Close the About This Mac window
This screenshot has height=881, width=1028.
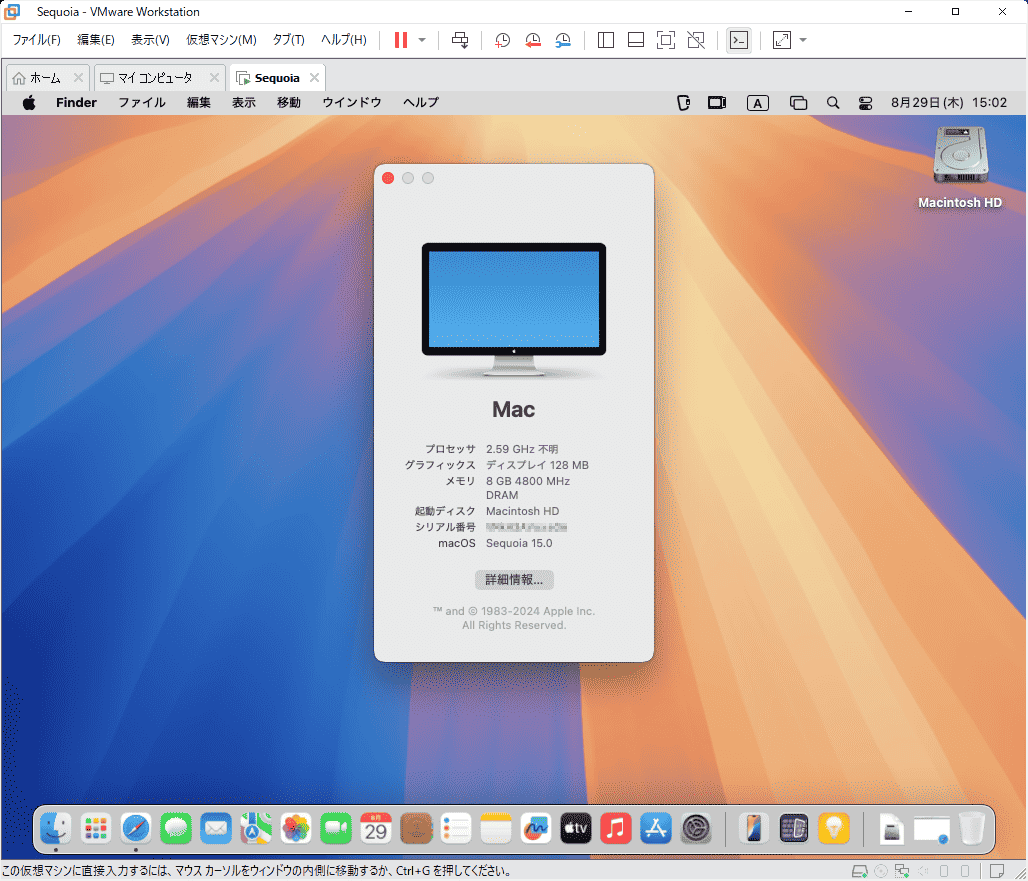point(388,178)
